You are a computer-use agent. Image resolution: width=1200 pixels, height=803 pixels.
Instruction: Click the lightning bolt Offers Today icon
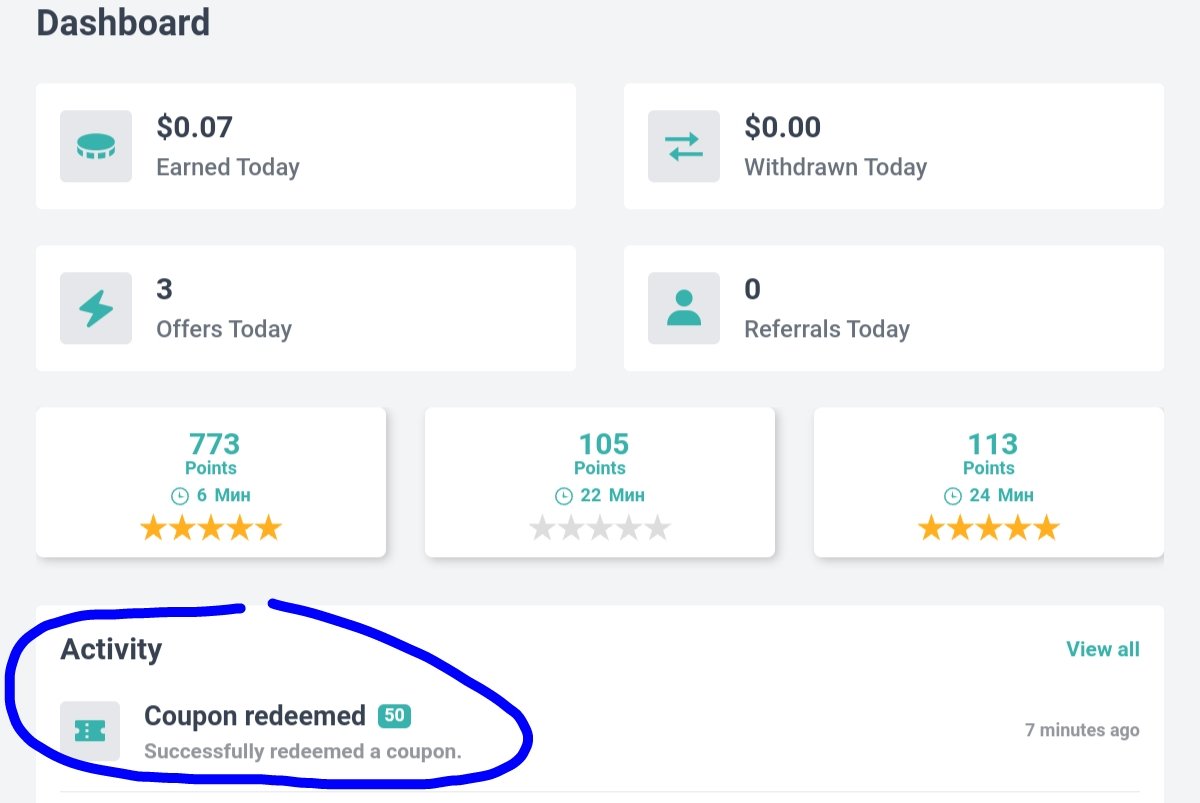pos(96,308)
